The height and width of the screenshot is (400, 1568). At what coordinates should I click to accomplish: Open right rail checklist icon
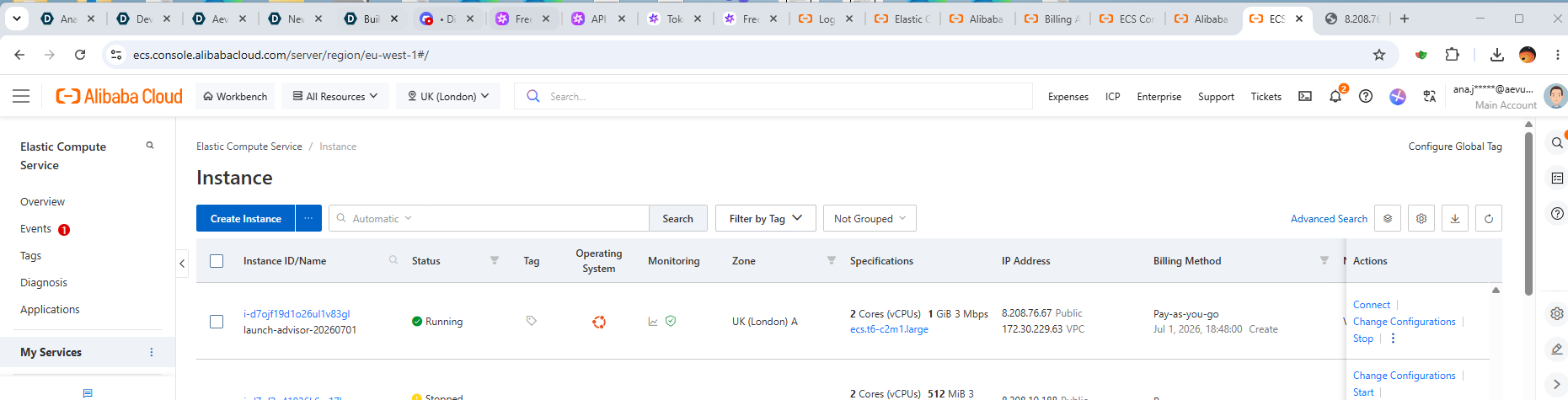click(x=1557, y=178)
